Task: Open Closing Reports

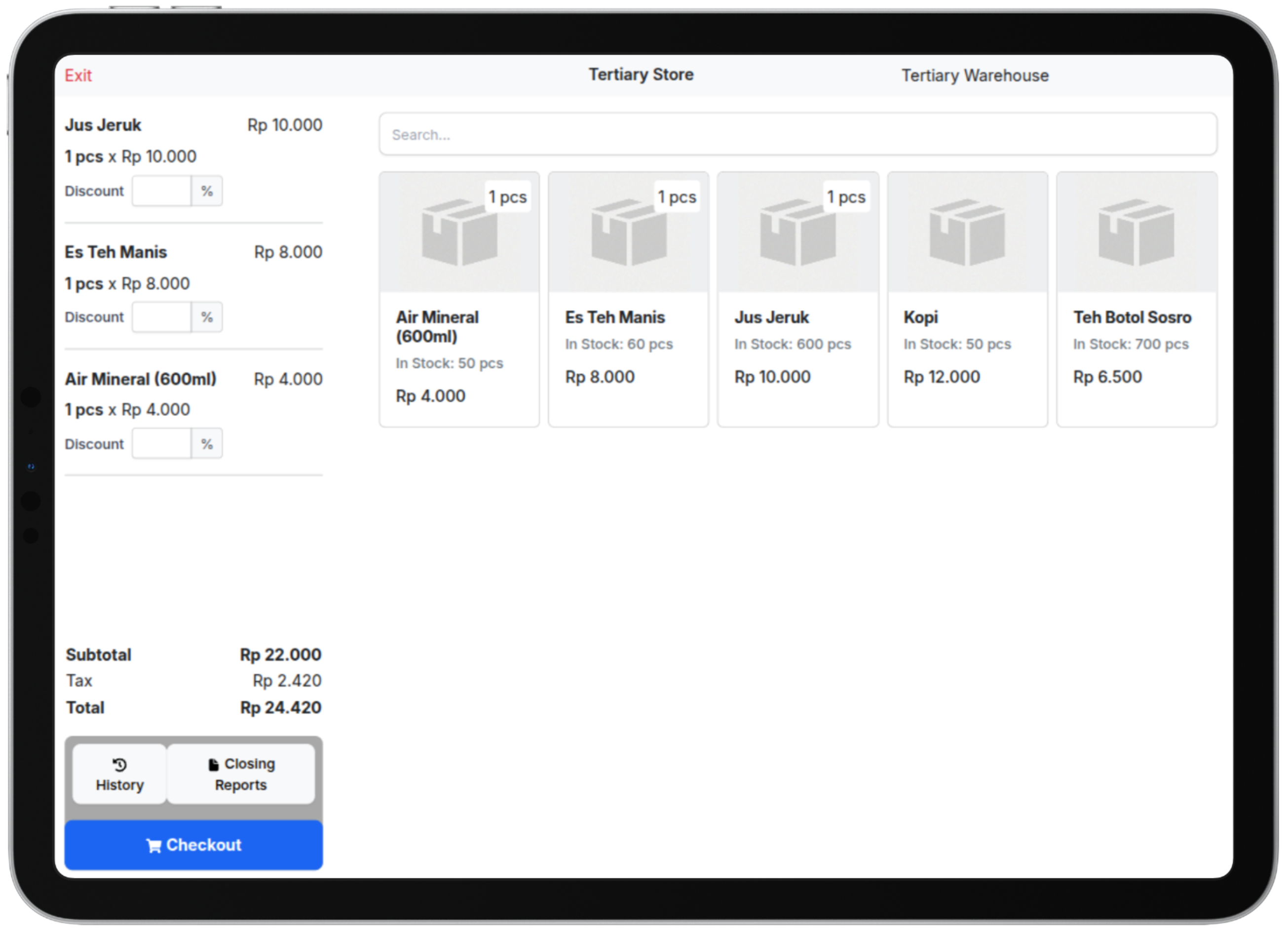Action: [x=241, y=774]
